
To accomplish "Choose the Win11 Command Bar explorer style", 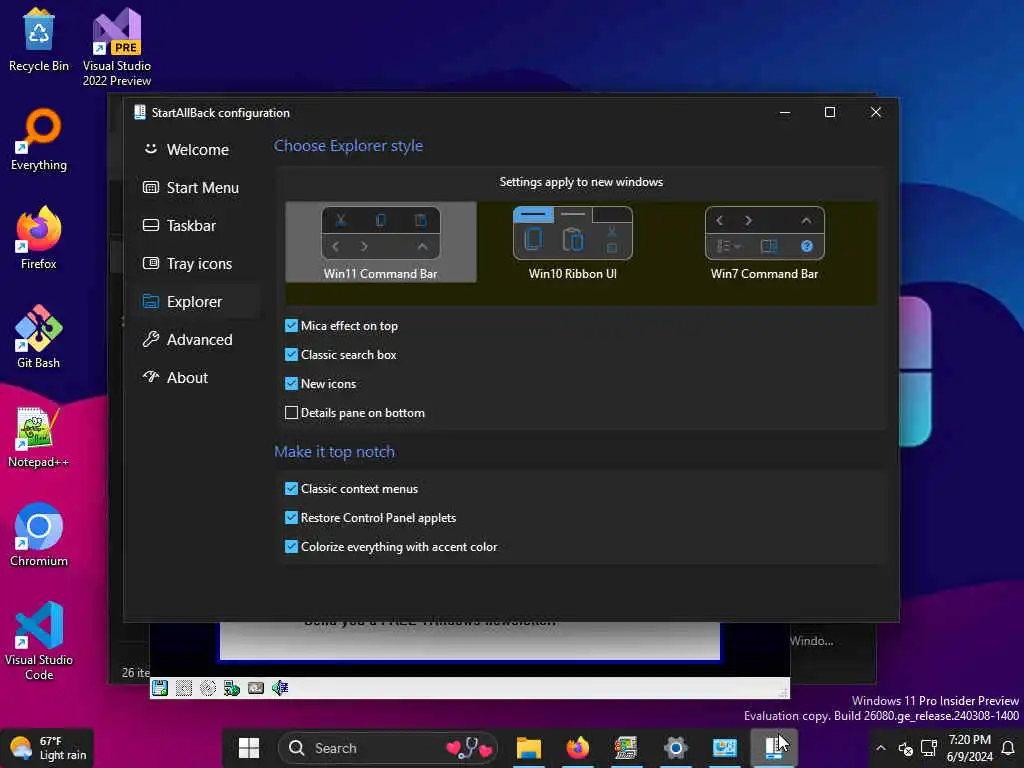I will (381, 242).
